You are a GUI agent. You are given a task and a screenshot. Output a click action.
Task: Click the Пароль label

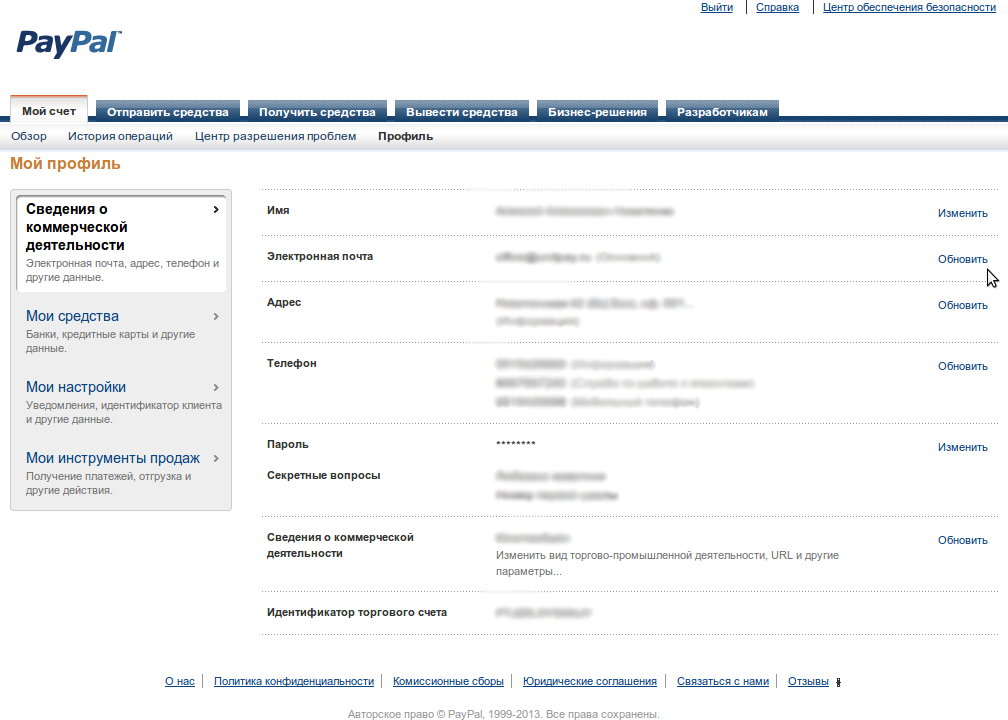[x=287, y=444]
